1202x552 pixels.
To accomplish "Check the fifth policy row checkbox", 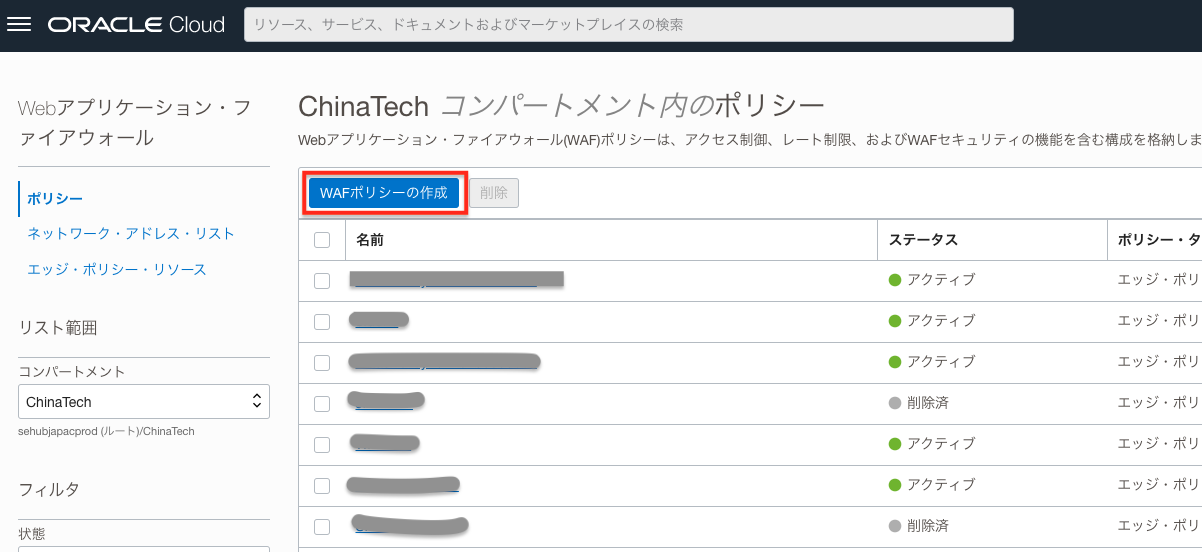I will [322, 444].
